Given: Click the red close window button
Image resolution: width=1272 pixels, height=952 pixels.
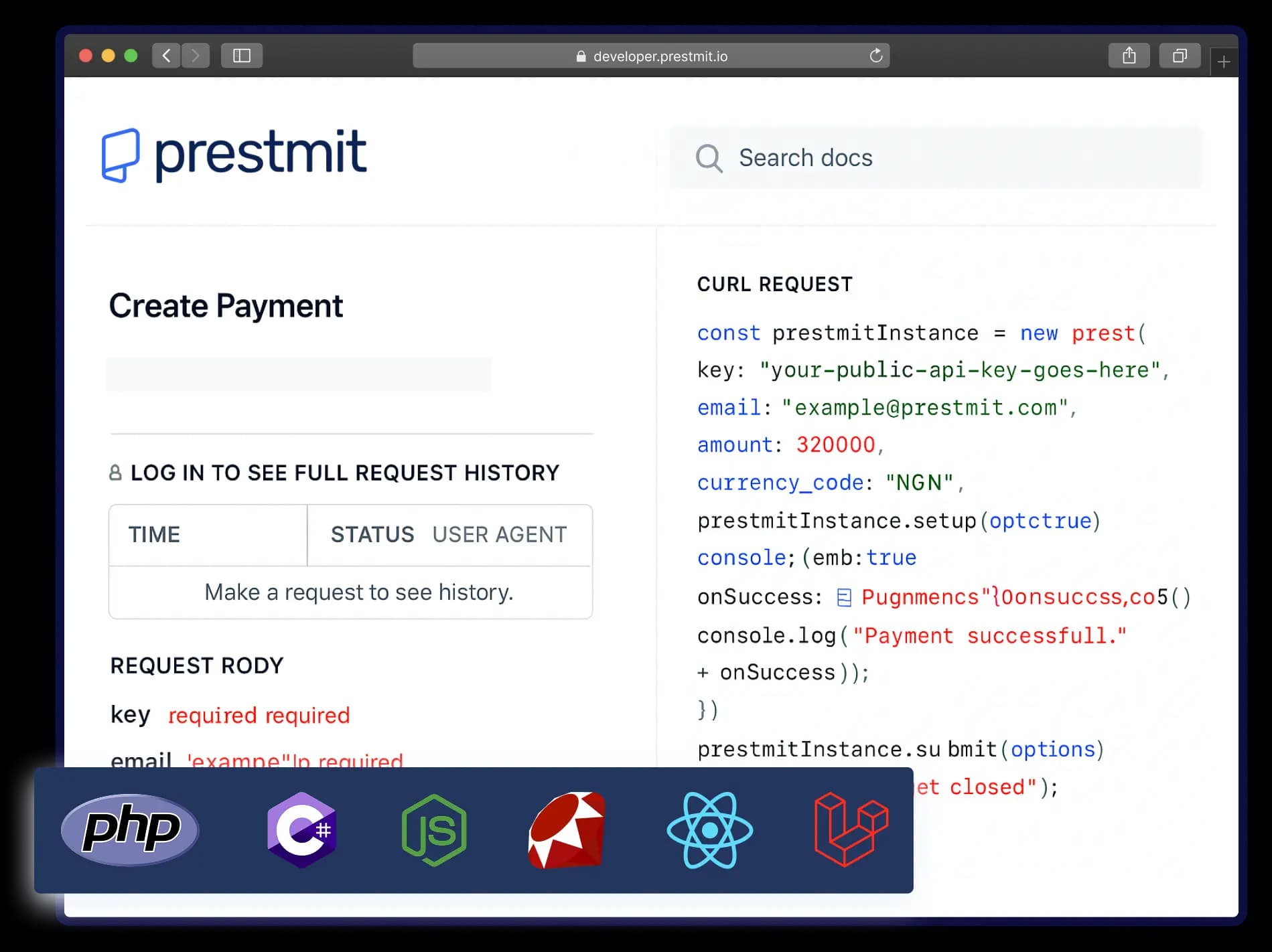Looking at the screenshot, I should (x=85, y=56).
